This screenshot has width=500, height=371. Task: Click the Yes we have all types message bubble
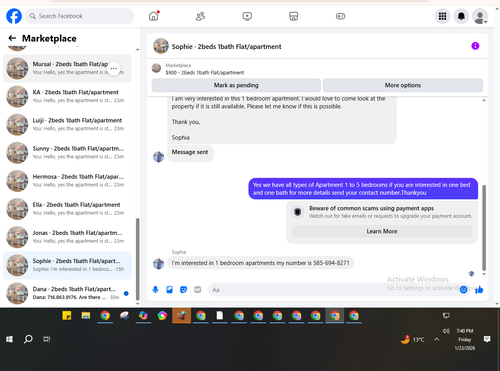(363, 189)
